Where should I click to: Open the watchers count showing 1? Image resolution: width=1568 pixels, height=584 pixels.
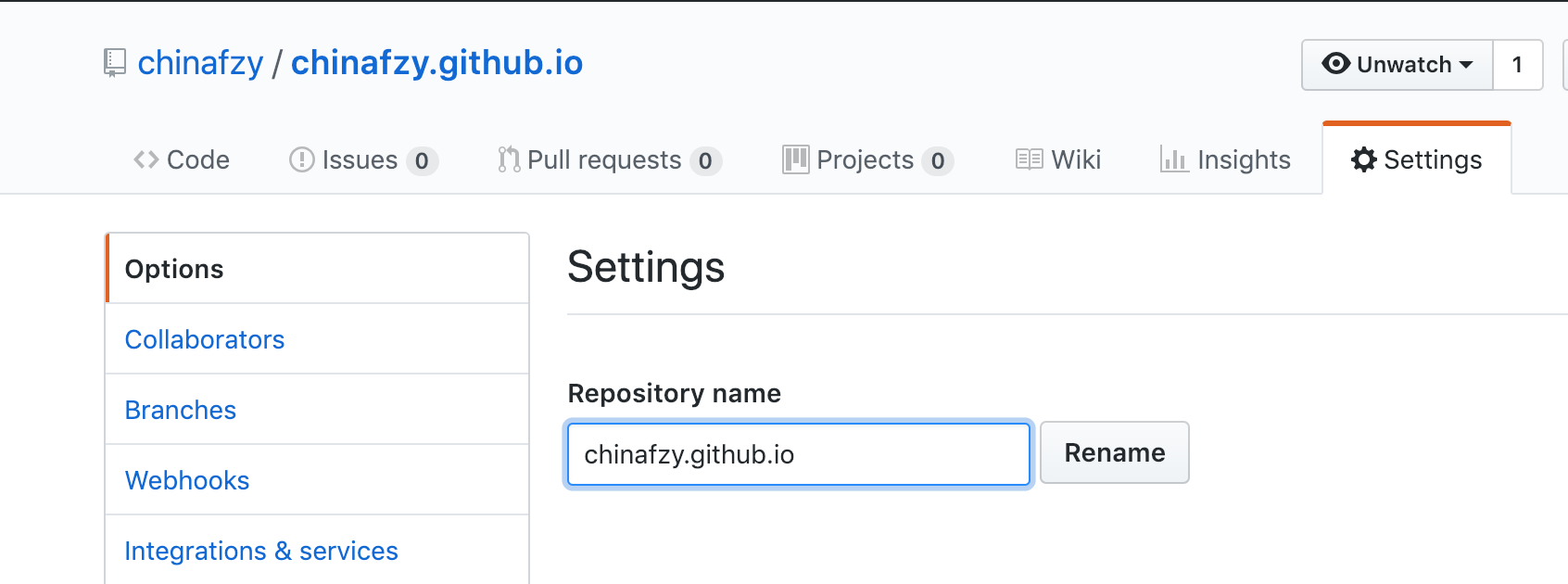pyautogui.click(x=1517, y=65)
